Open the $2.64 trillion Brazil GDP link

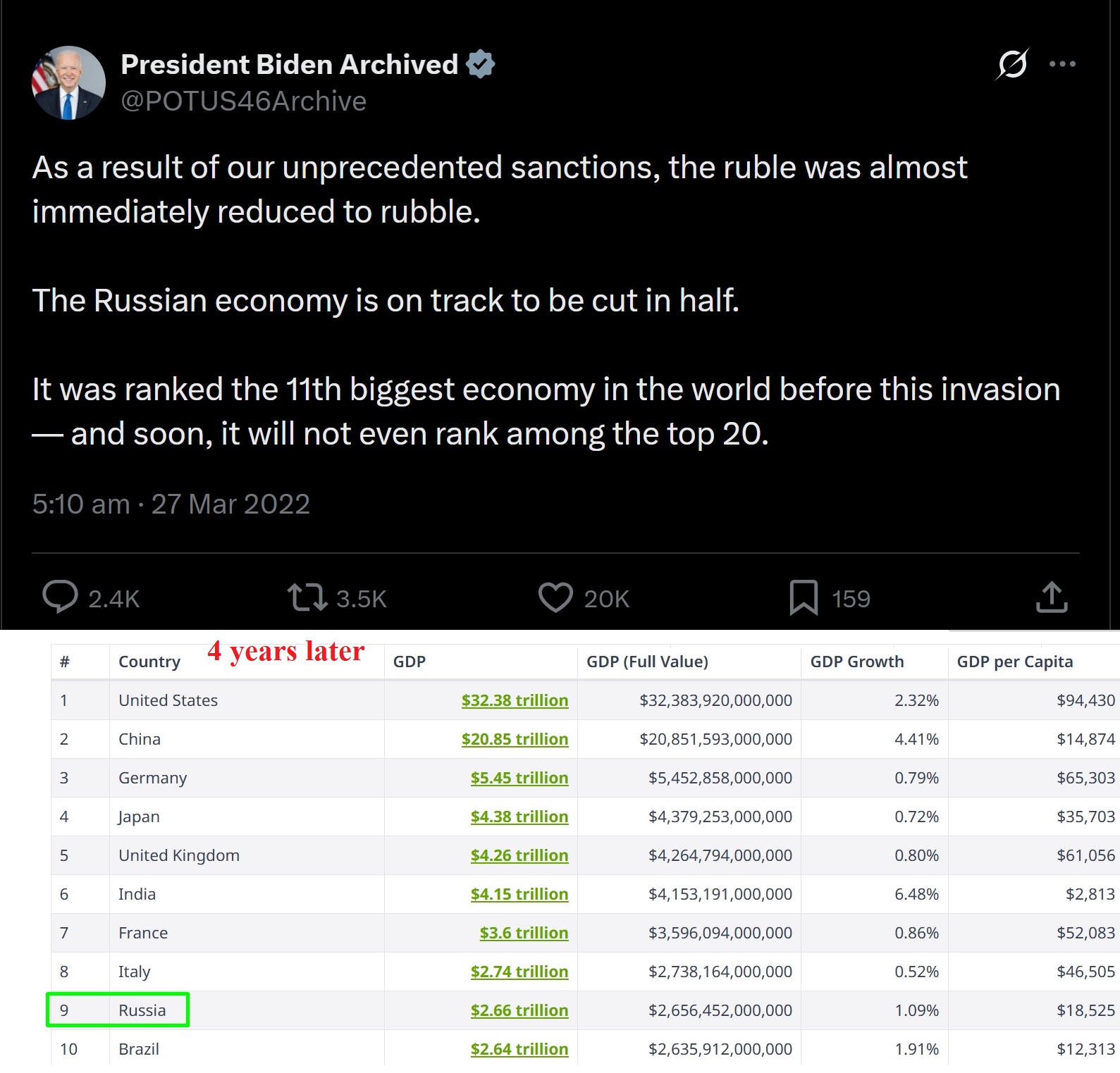click(x=519, y=1049)
